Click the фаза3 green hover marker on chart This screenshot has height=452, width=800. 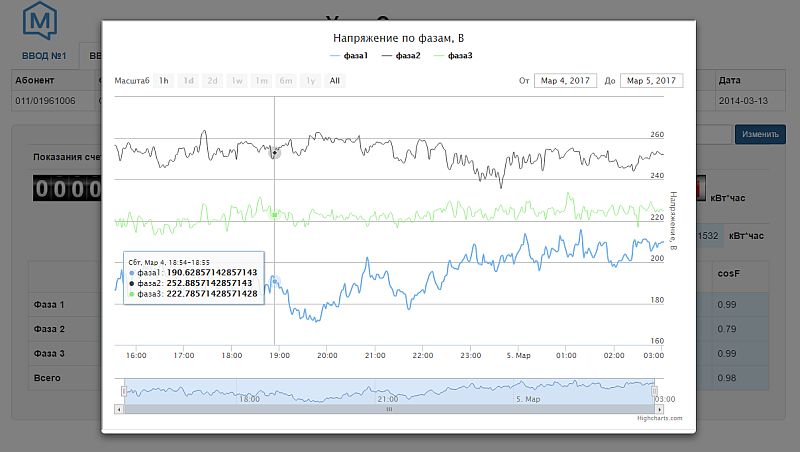point(275,214)
